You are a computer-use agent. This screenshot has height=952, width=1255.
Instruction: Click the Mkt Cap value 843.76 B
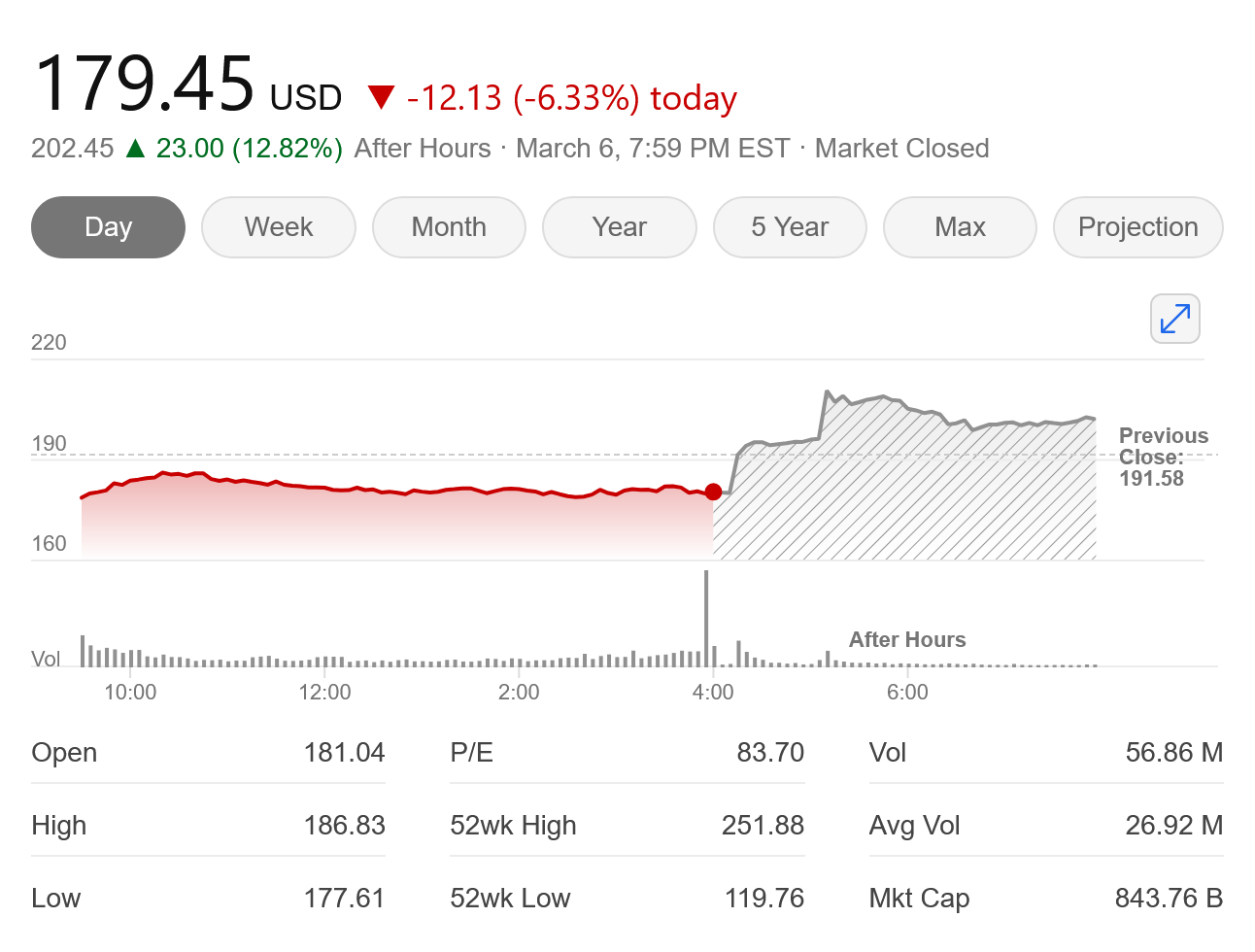tap(1169, 899)
